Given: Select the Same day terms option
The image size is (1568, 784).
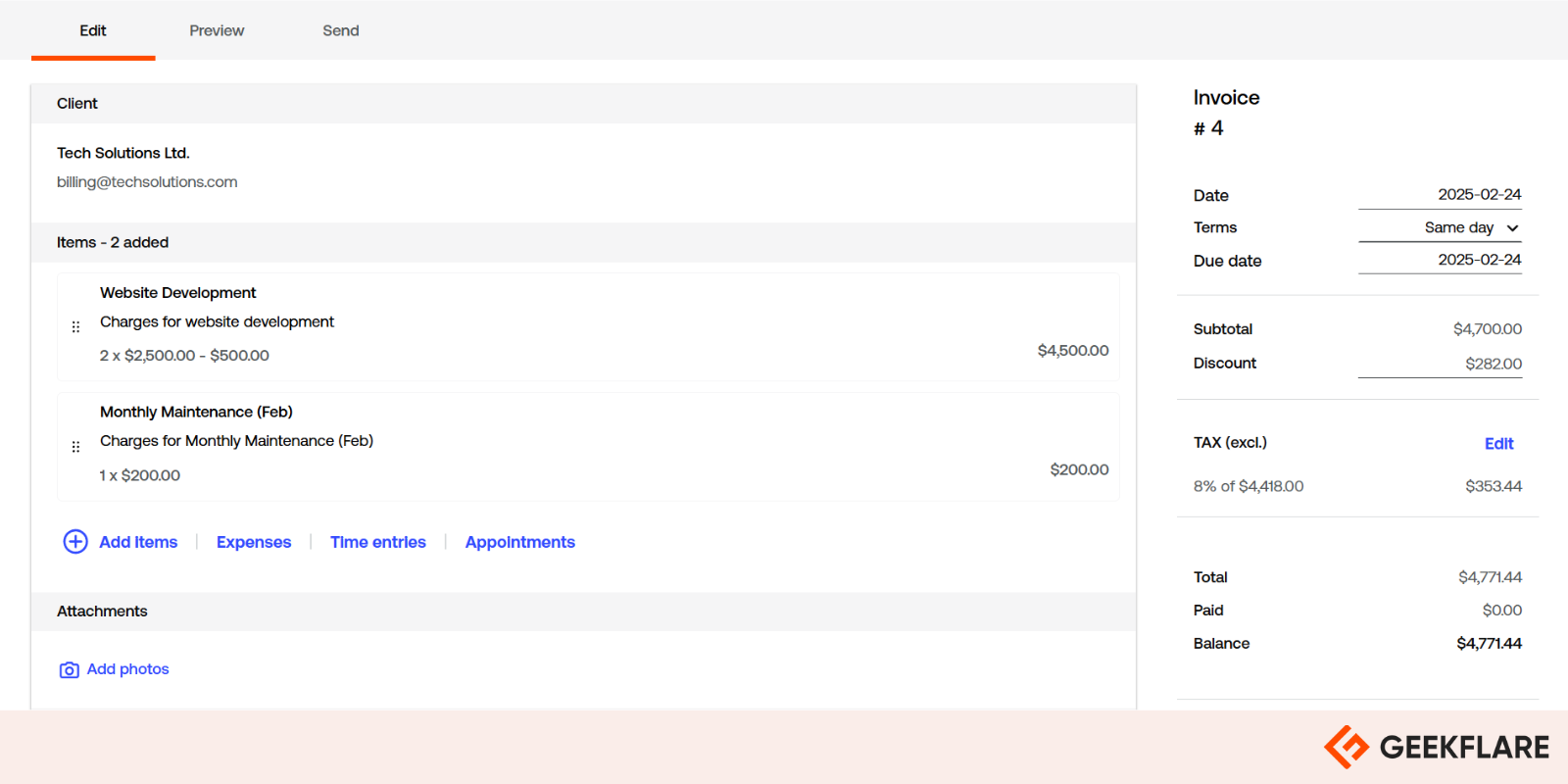Looking at the screenshot, I should 1457,227.
